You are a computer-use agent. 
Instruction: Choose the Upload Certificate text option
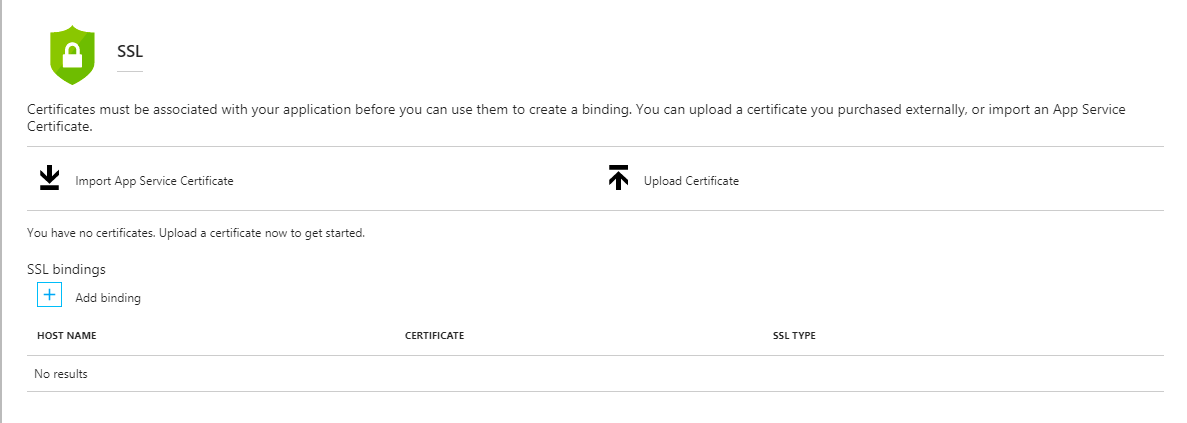[691, 181]
